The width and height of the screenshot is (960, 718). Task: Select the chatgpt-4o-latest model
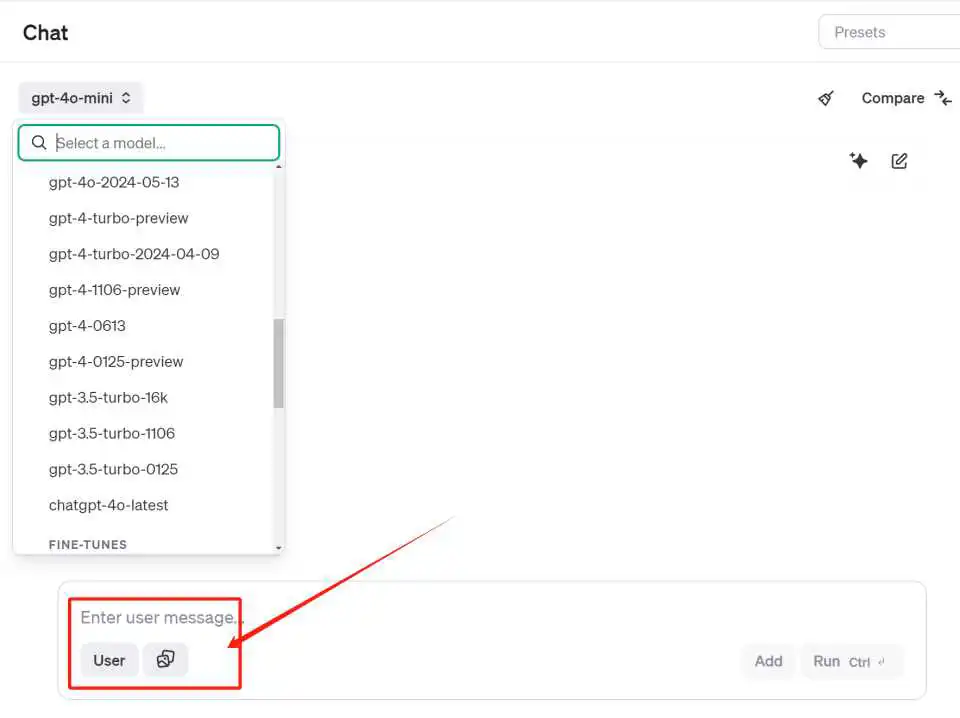(108, 506)
